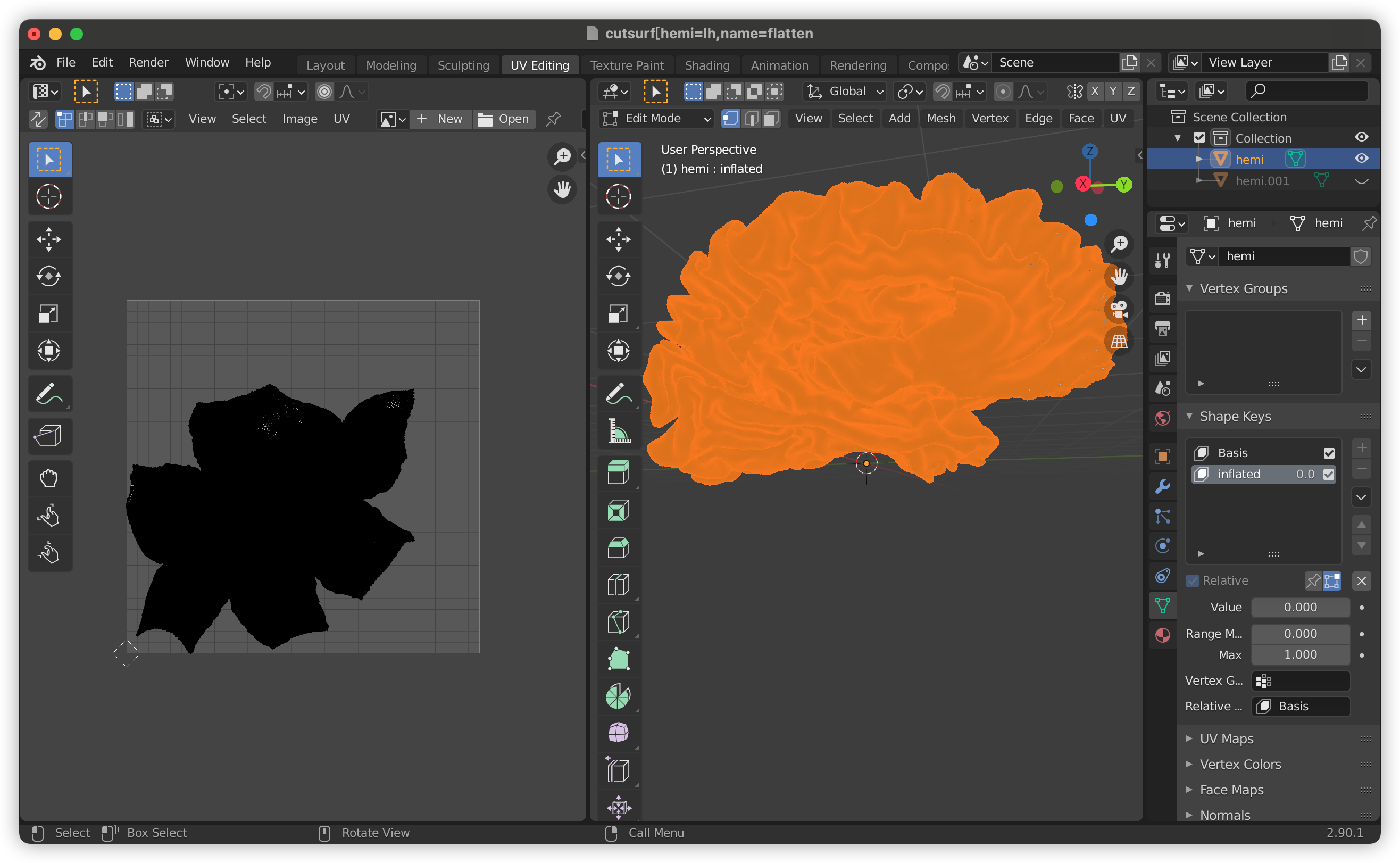Image resolution: width=1400 pixels, height=863 pixels.
Task: Select the Add Cube primitive tool
Action: [x=620, y=472]
